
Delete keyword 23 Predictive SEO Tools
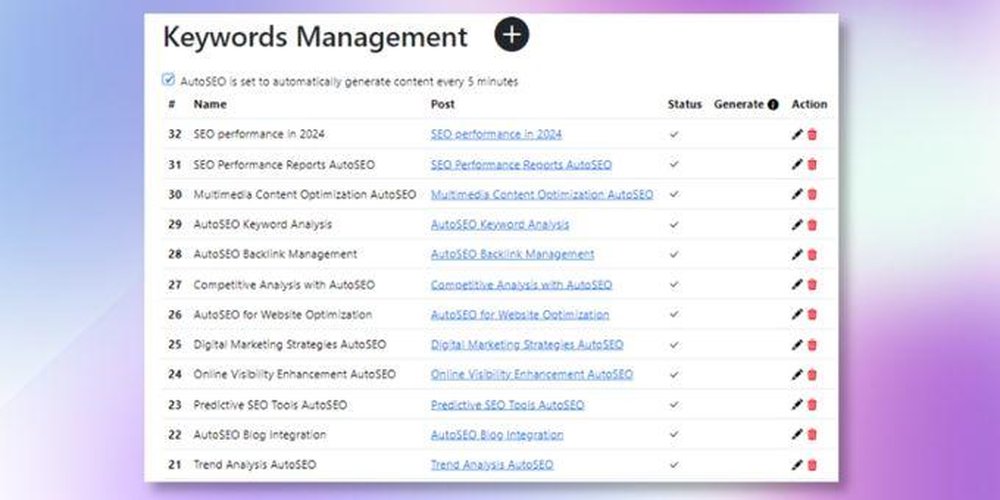click(812, 404)
